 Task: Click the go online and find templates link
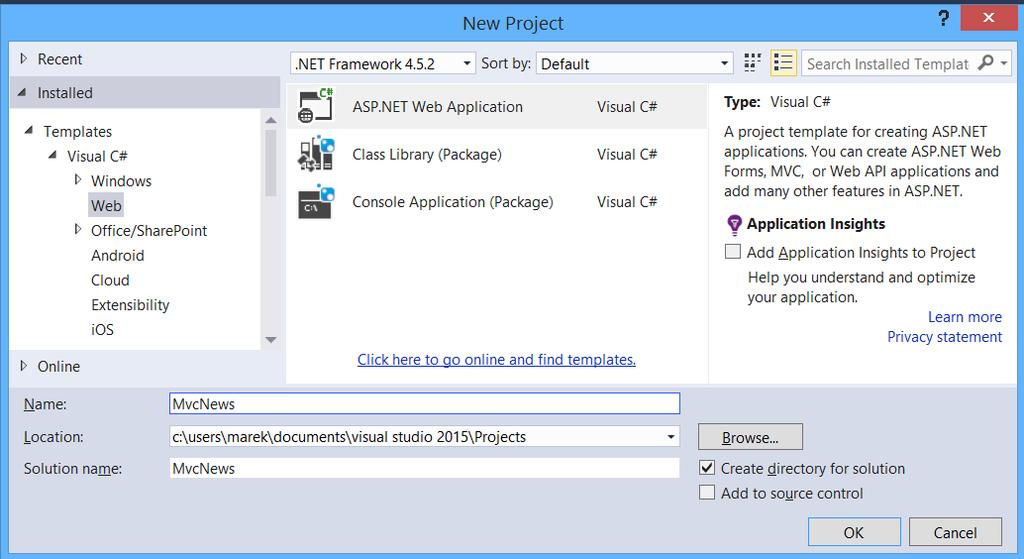496,360
